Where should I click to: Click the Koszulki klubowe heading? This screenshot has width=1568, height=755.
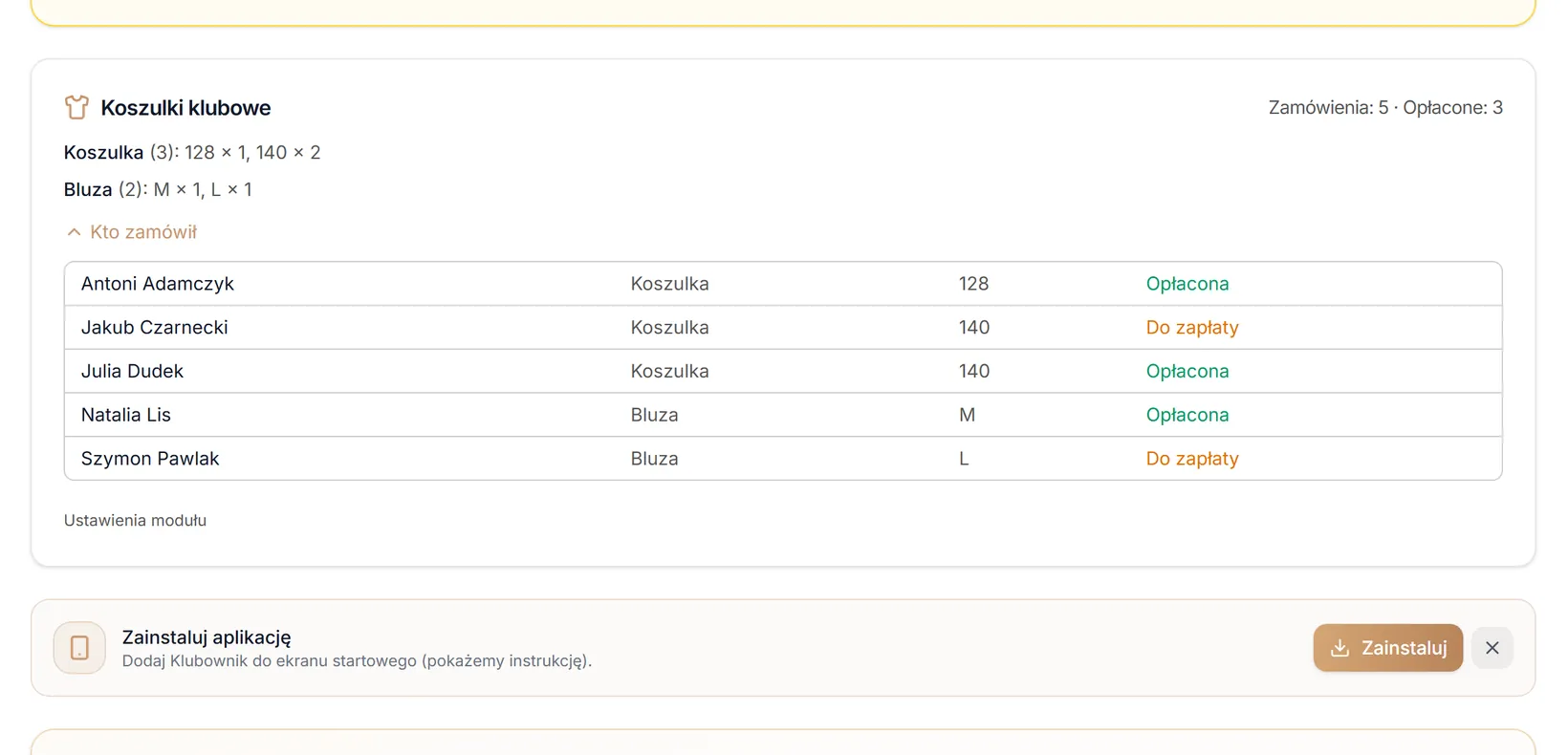coord(185,108)
